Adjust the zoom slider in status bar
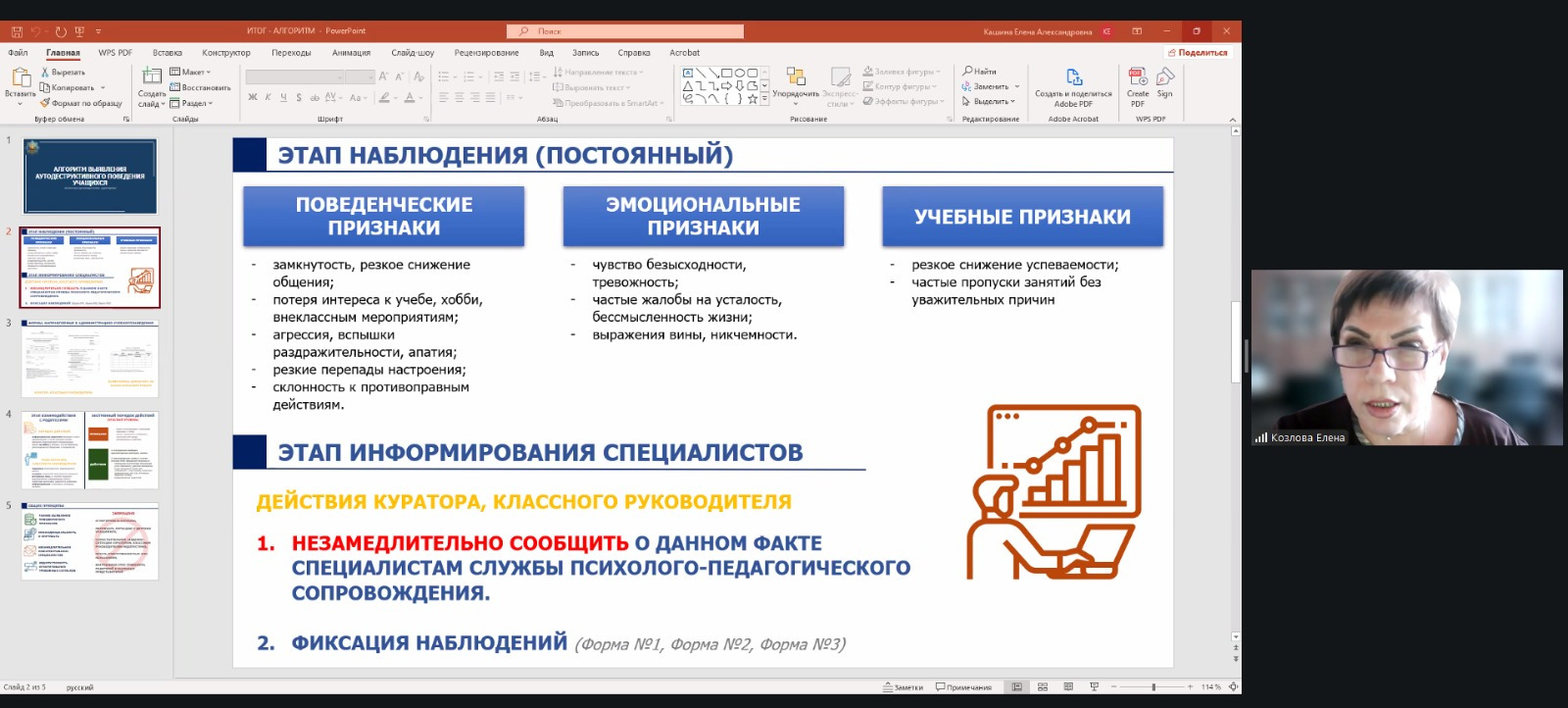The width and height of the screenshot is (1568, 708). click(1153, 687)
